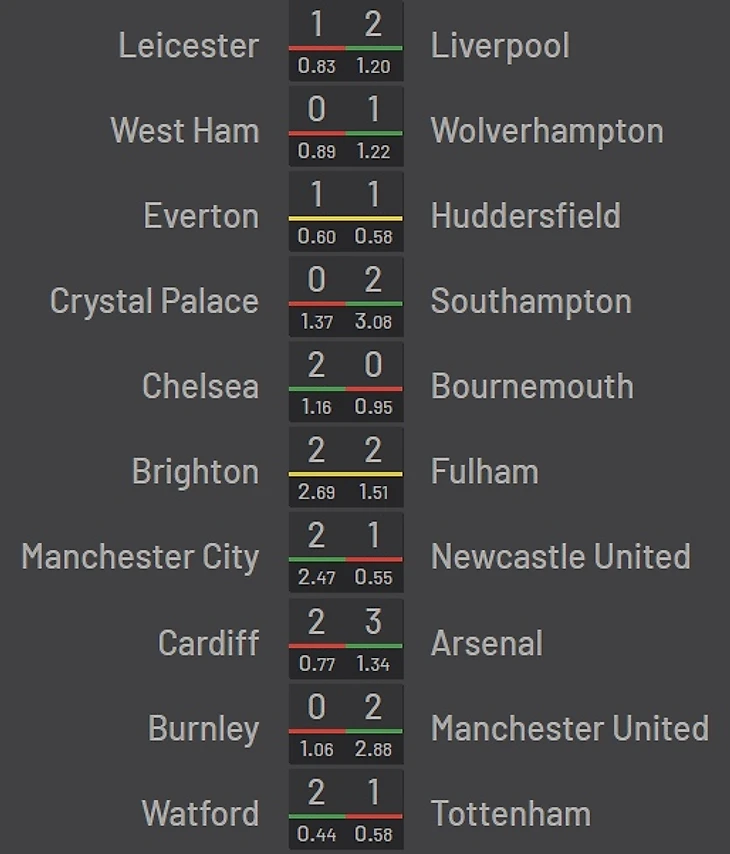Click the Leicester vs Liverpool 1-2 score box
730x854 pixels.
[x=346, y=41]
